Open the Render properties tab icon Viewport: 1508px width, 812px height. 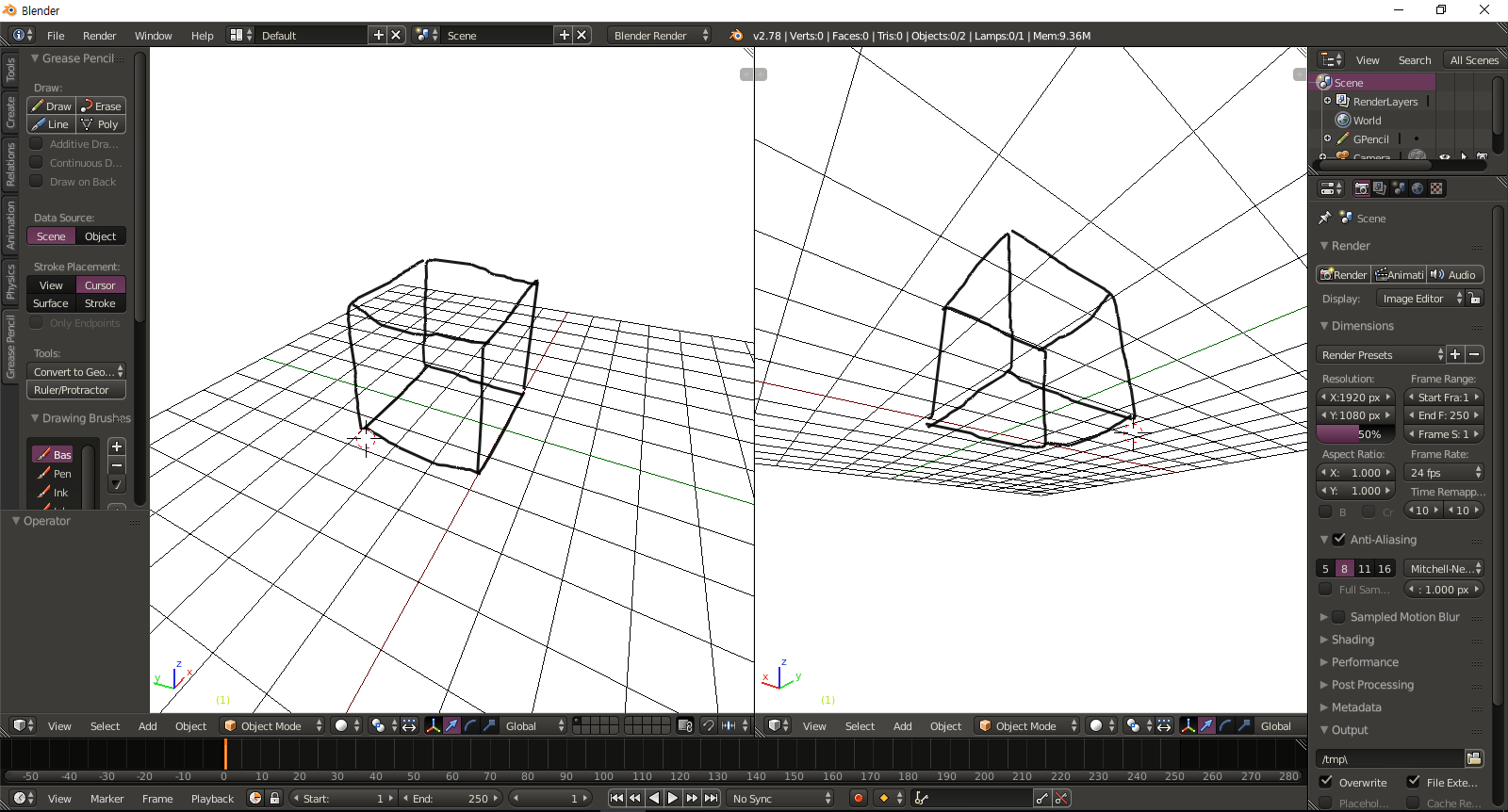click(1361, 188)
